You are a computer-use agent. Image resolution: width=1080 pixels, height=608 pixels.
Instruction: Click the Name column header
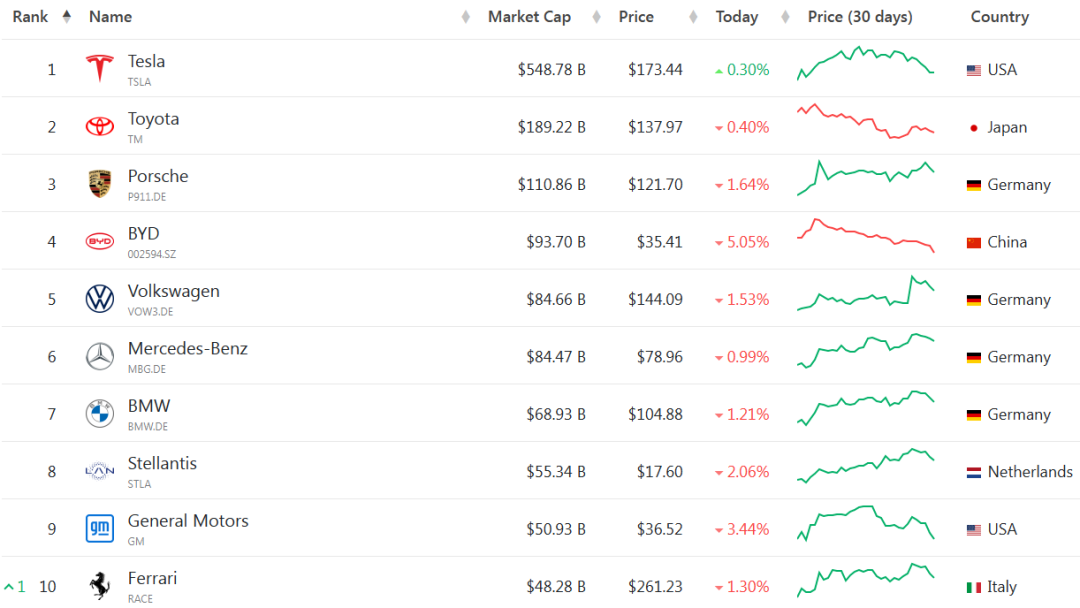click(110, 17)
